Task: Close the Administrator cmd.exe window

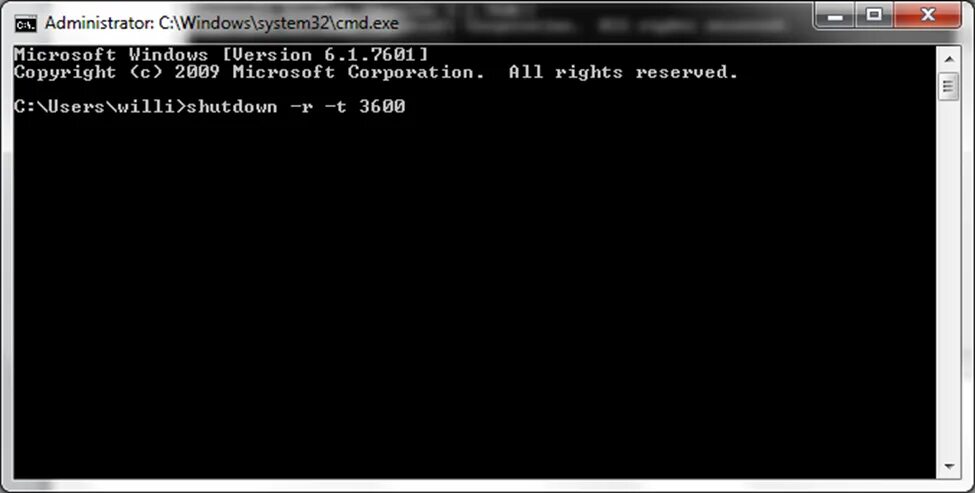Action: point(928,15)
